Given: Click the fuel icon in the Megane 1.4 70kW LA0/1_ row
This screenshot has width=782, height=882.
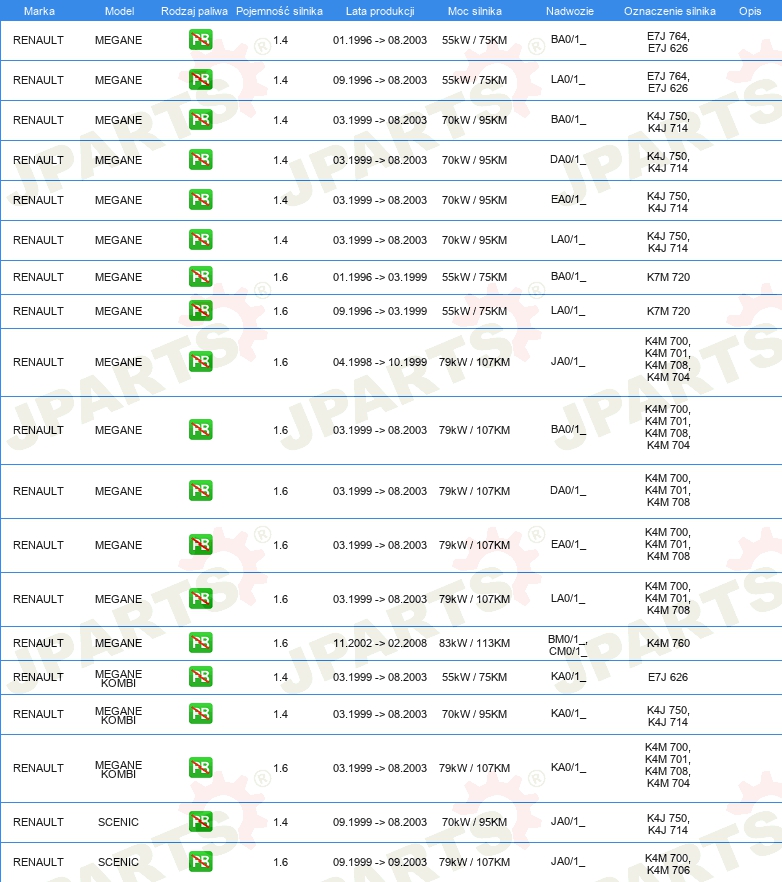Looking at the screenshot, I should [200, 240].
